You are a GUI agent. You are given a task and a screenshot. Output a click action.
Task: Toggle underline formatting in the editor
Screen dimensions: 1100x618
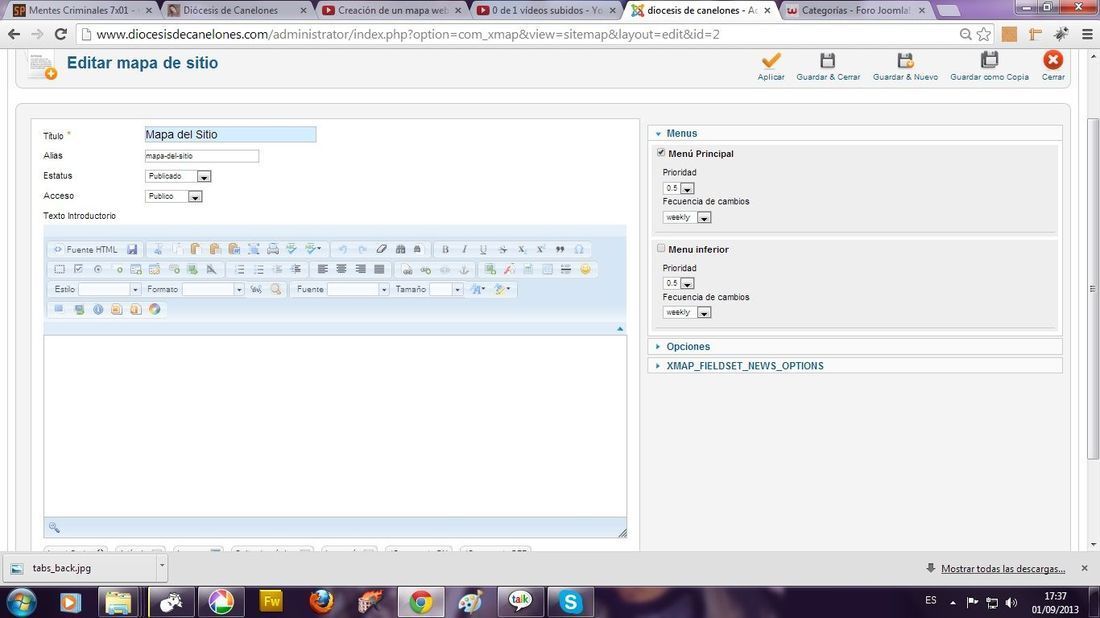(483, 250)
